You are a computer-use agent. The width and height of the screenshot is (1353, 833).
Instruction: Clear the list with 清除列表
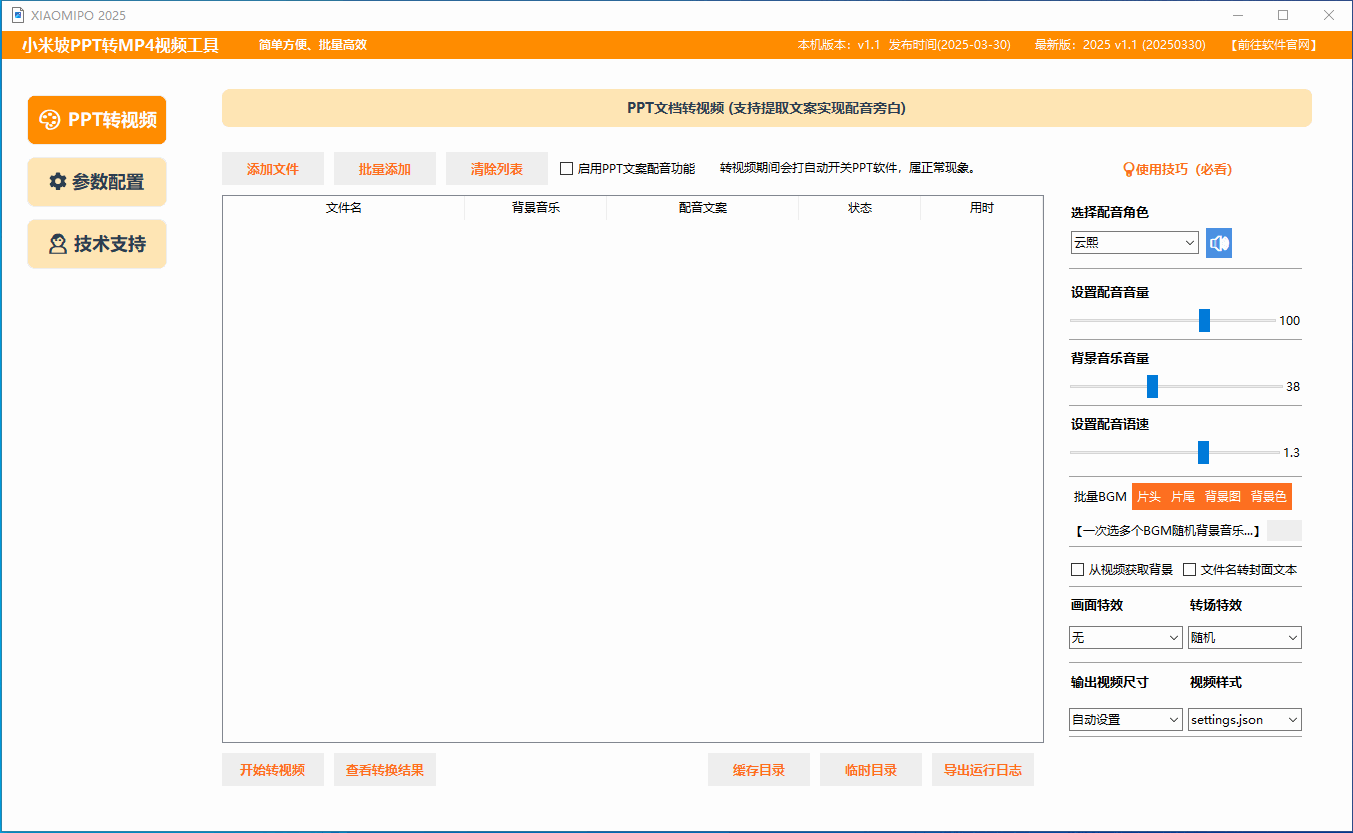[x=497, y=169]
